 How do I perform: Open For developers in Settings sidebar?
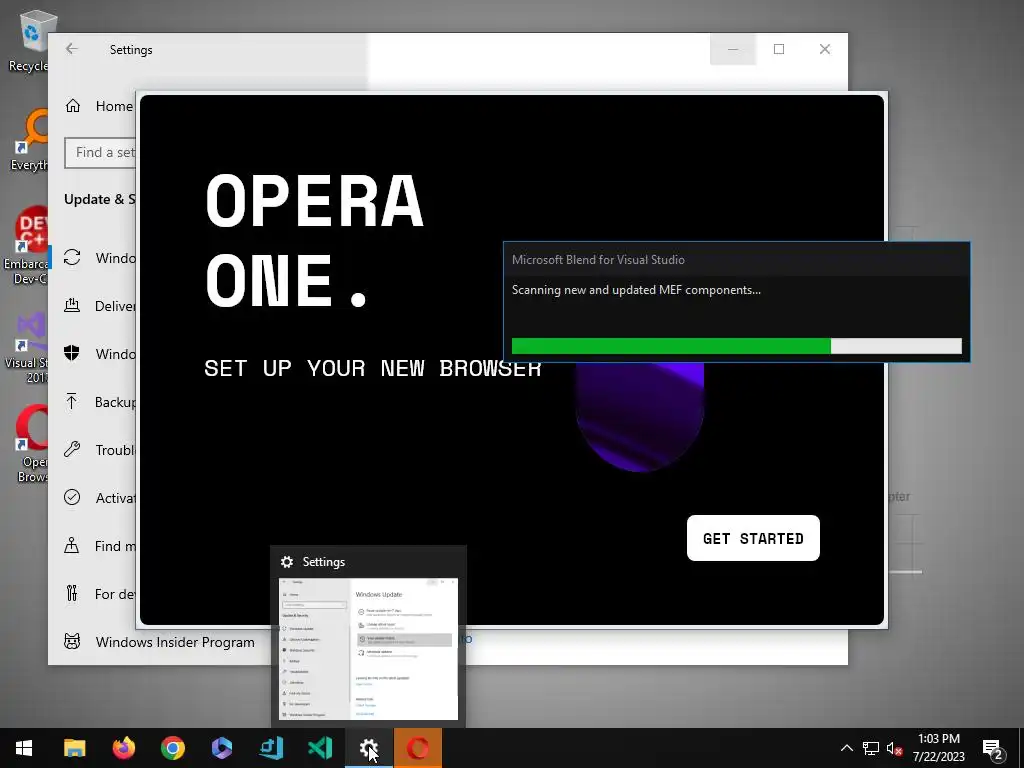coord(99,594)
